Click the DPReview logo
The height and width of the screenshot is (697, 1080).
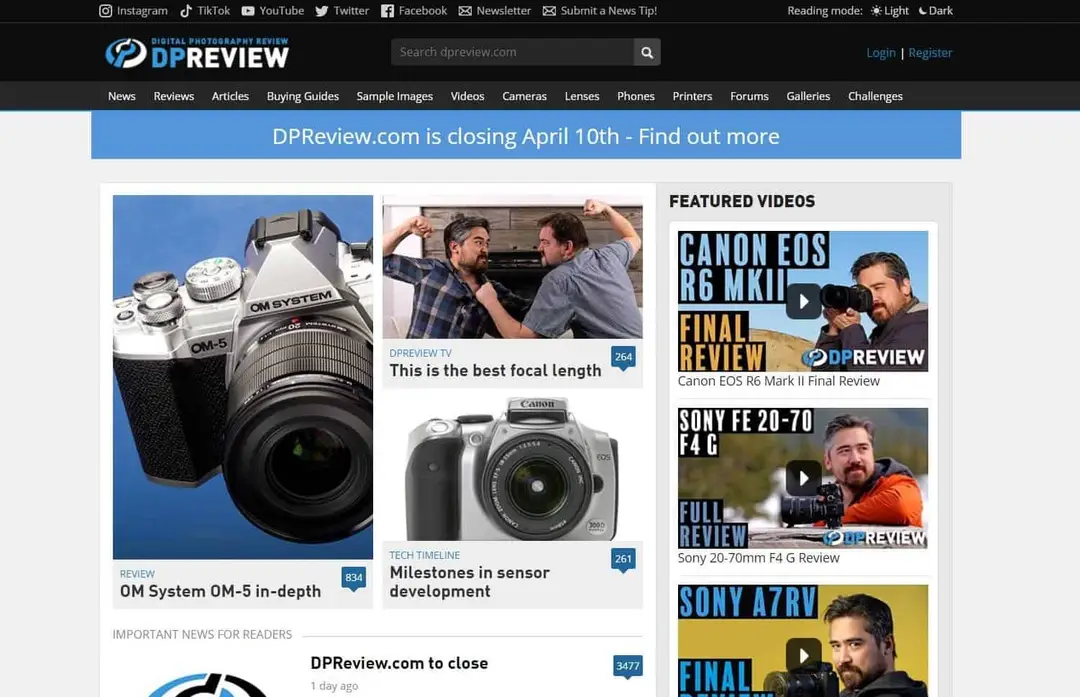pyautogui.click(x=197, y=52)
